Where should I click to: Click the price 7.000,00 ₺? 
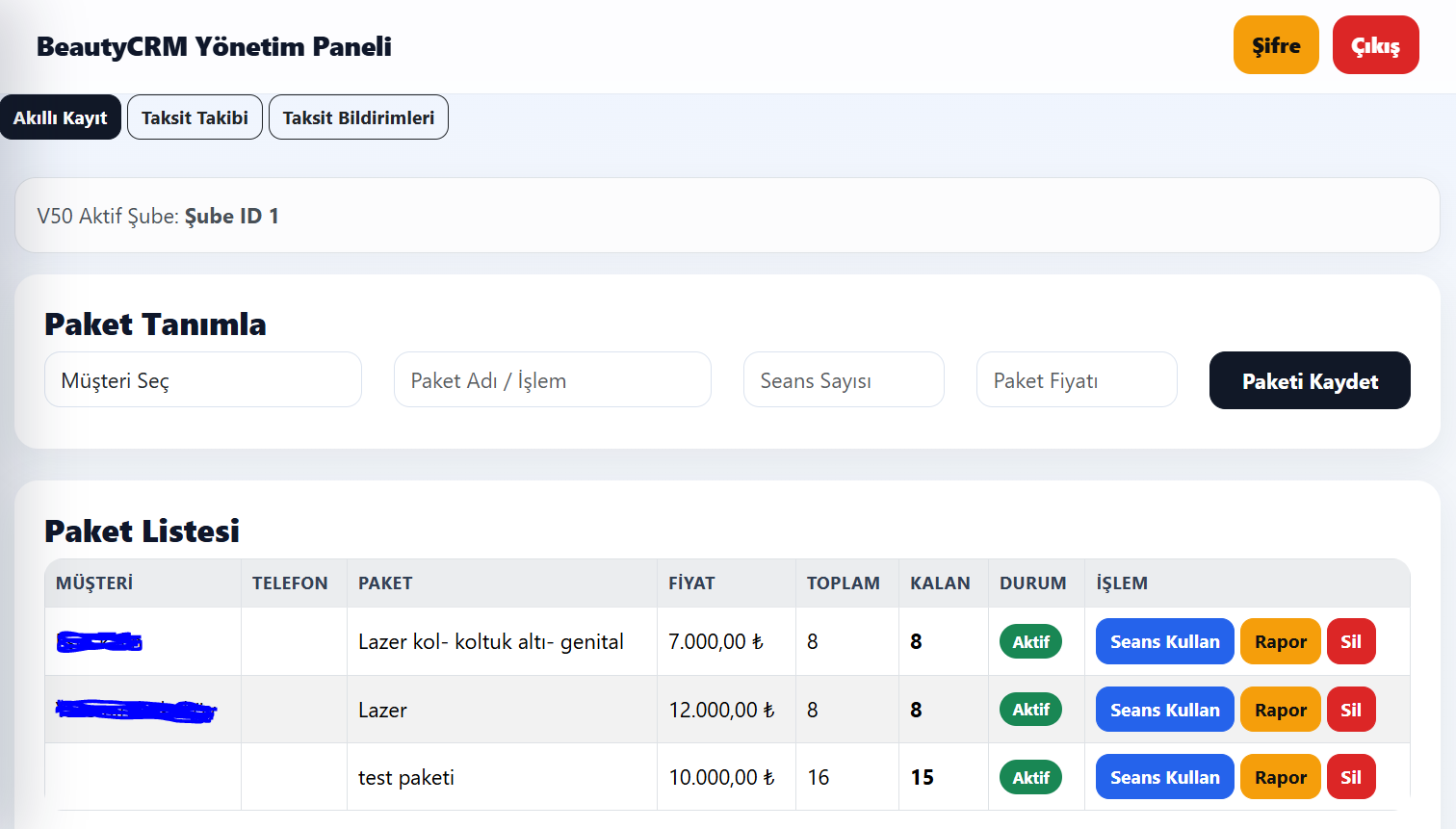[716, 641]
